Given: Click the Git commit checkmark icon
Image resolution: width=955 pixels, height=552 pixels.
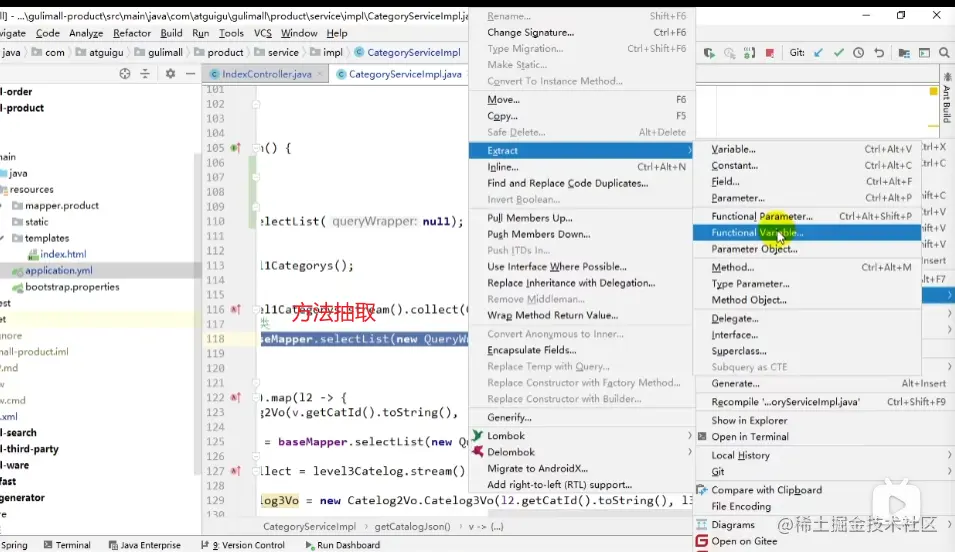Looking at the screenshot, I should point(839,53).
